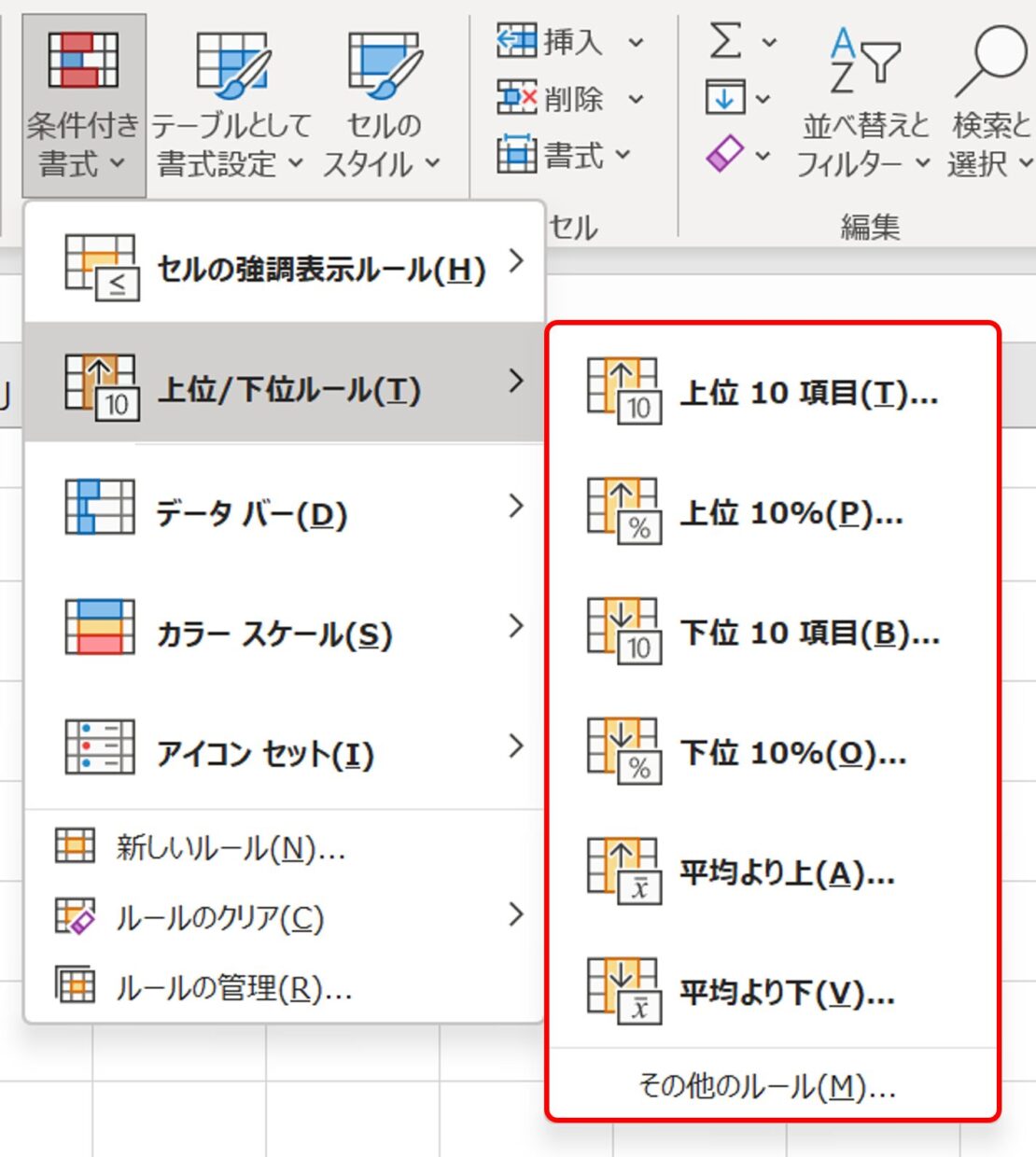The image size is (1036, 1157).
Task: Select データ バー(D) menu item
Action: (284, 506)
